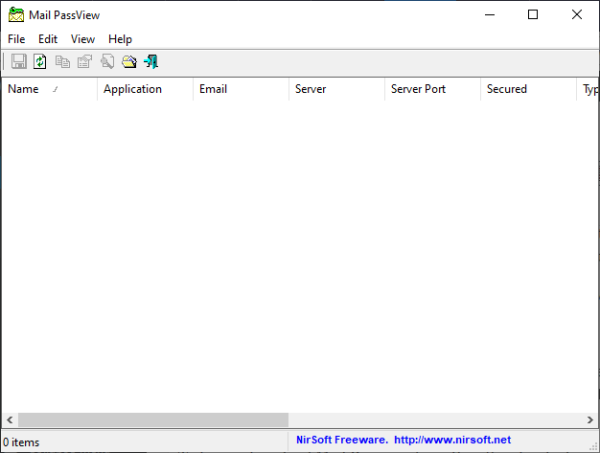This screenshot has height=453, width=600.
Task: Click the Exit door toolbar icon
Action: [151, 61]
